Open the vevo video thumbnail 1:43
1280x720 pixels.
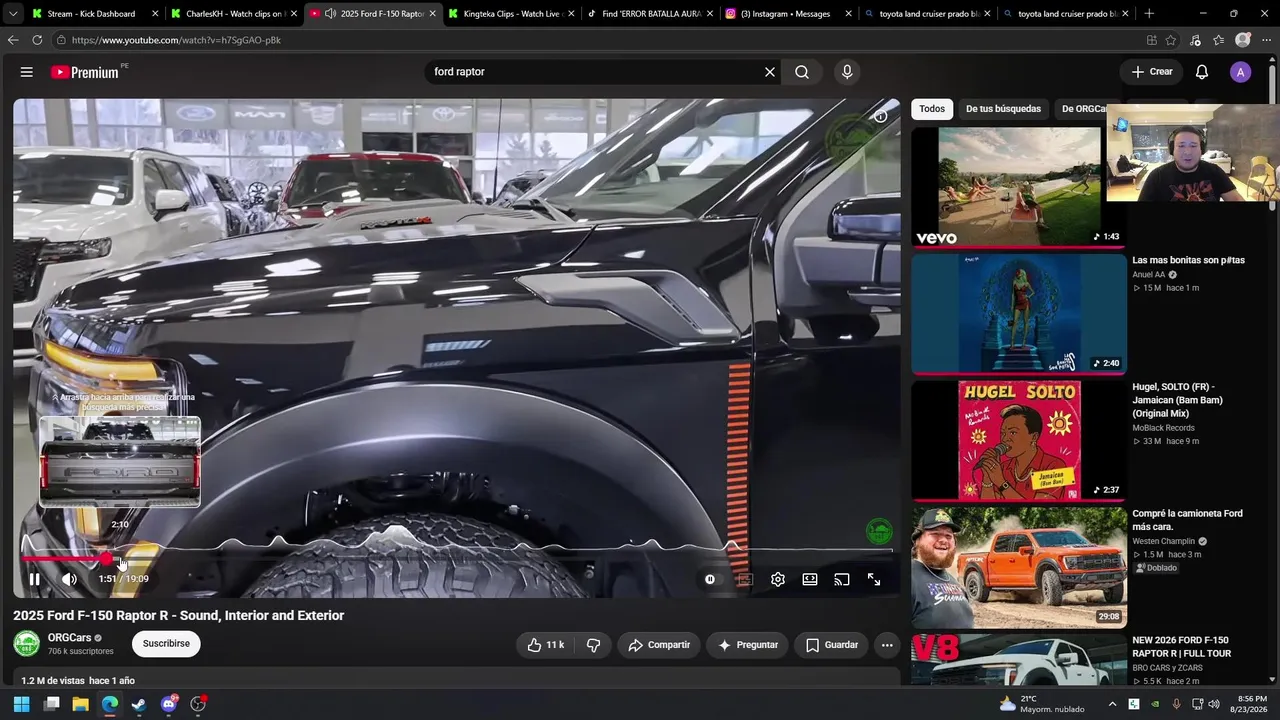(1019, 186)
